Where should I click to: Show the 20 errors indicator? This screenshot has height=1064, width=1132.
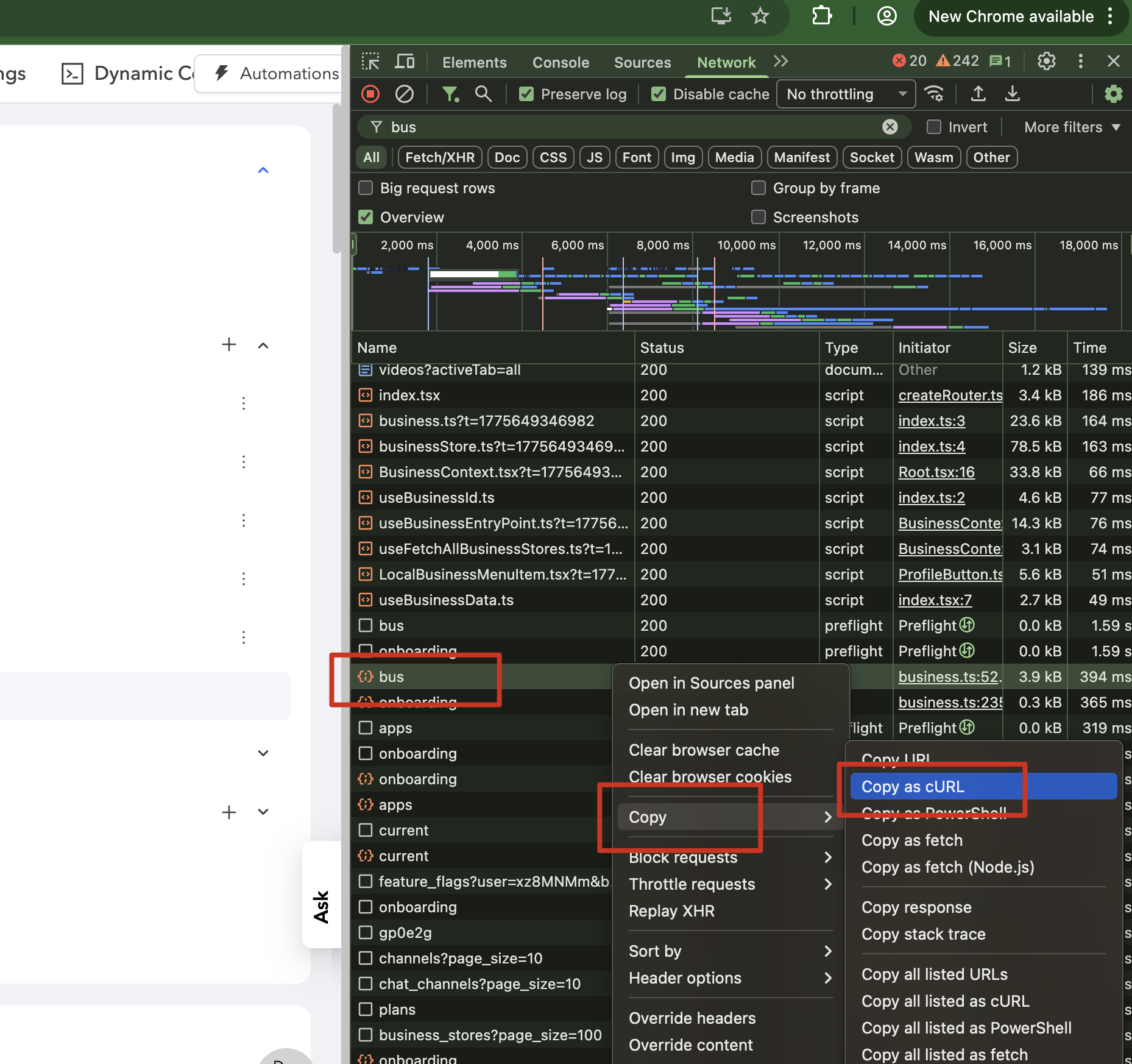point(909,61)
